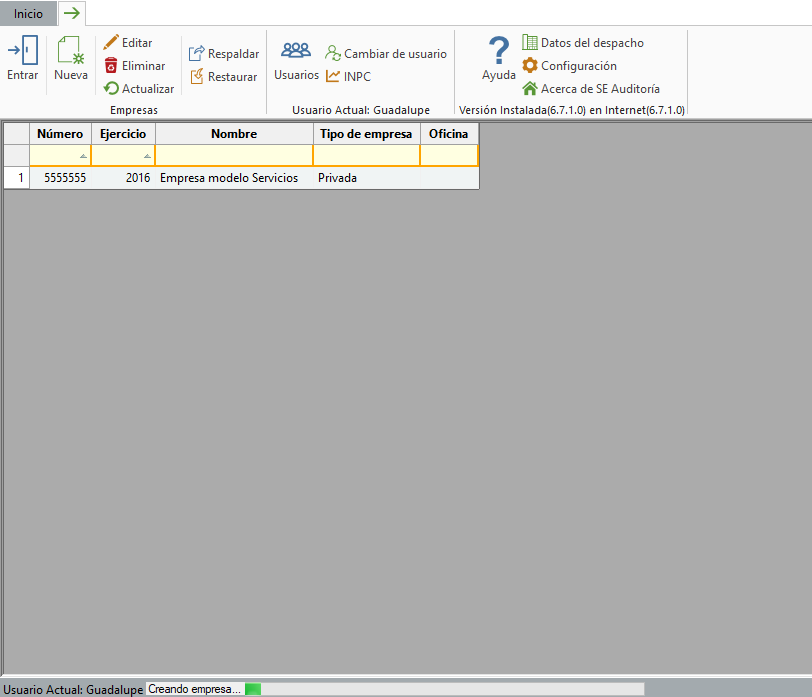
Task: Create a new company with Nueva
Action: coord(70,52)
